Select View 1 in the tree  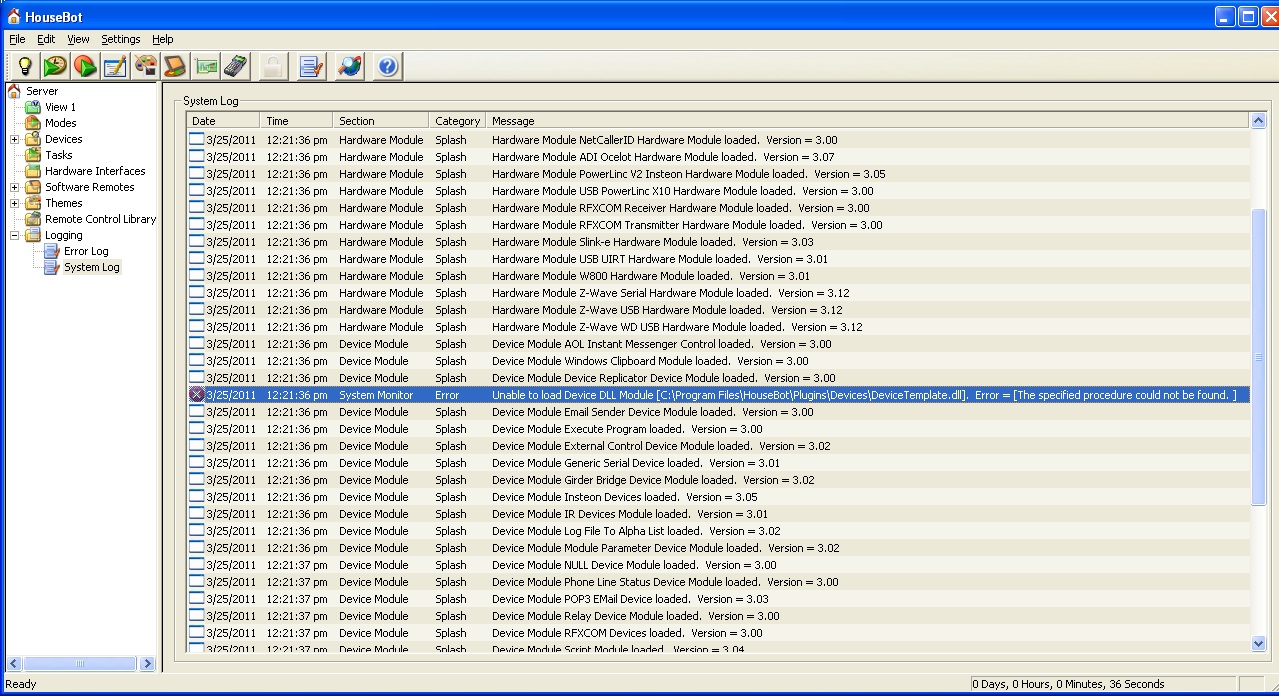tap(60, 107)
